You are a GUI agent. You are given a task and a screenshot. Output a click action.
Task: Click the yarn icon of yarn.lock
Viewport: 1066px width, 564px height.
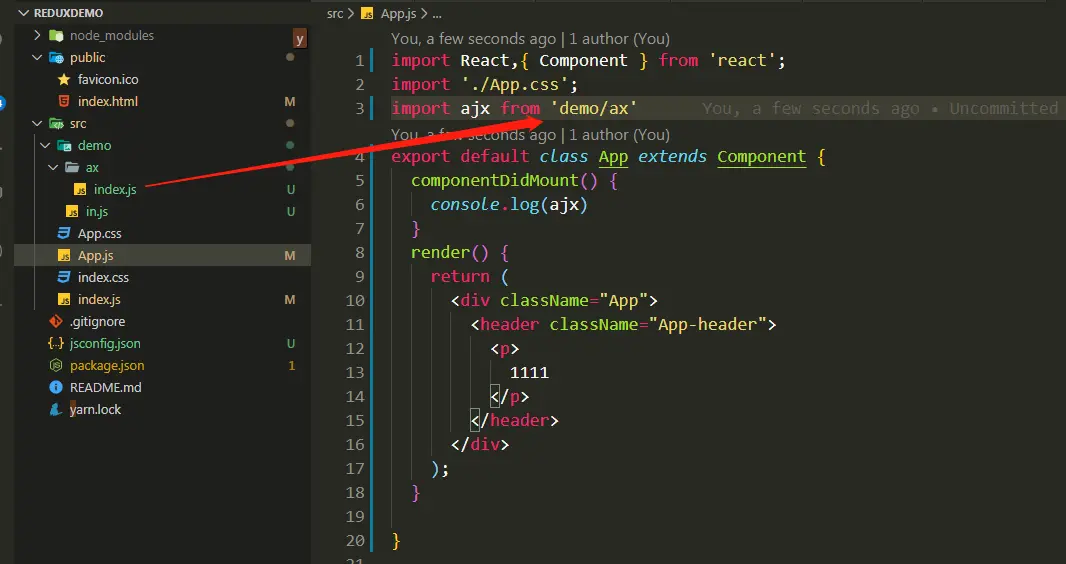coord(56,410)
